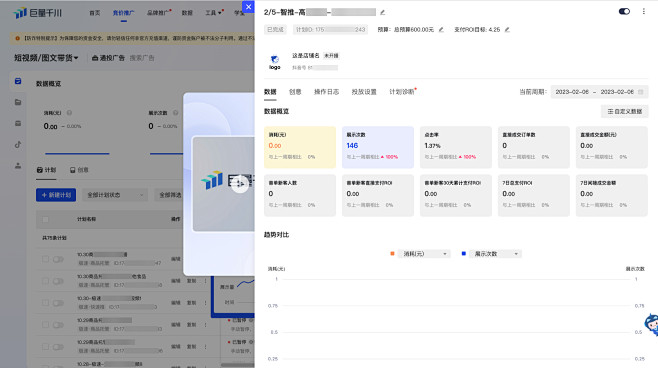Open the 消耗(元) trend series dropdown

coord(424,254)
